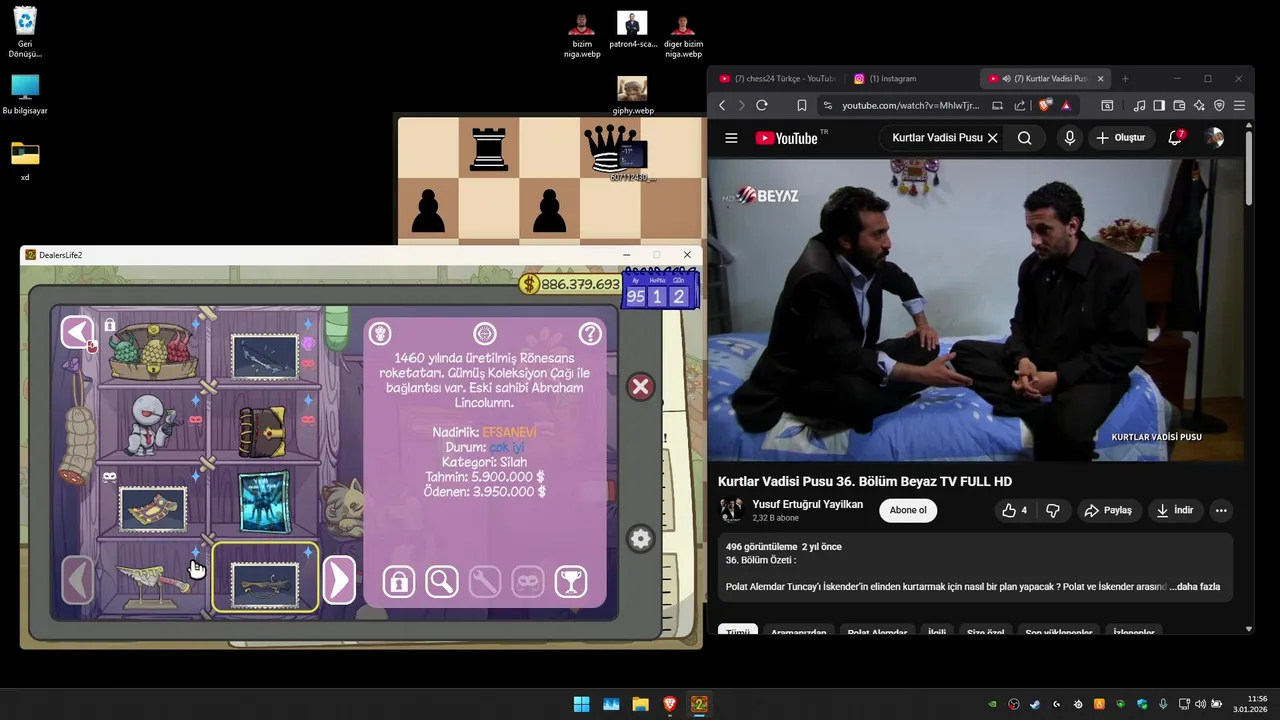The image size is (1280, 720).
Task: Like the video with thumbs up
Action: click(1015, 510)
